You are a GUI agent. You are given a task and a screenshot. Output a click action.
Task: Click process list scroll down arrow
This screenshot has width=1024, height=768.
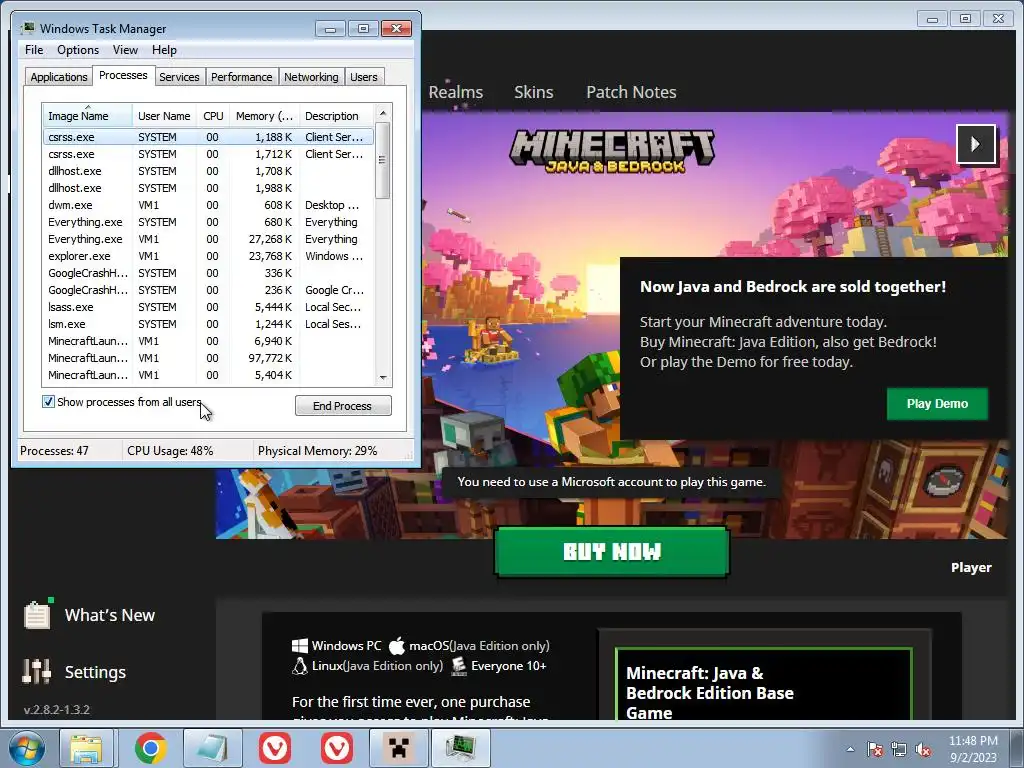tap(383, 377)
